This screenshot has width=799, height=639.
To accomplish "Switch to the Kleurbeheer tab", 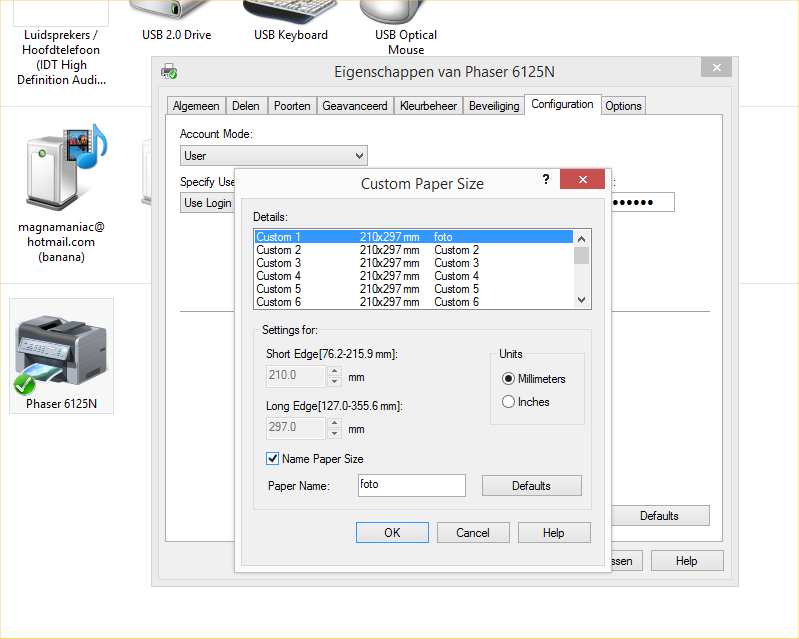I will 428,106.
